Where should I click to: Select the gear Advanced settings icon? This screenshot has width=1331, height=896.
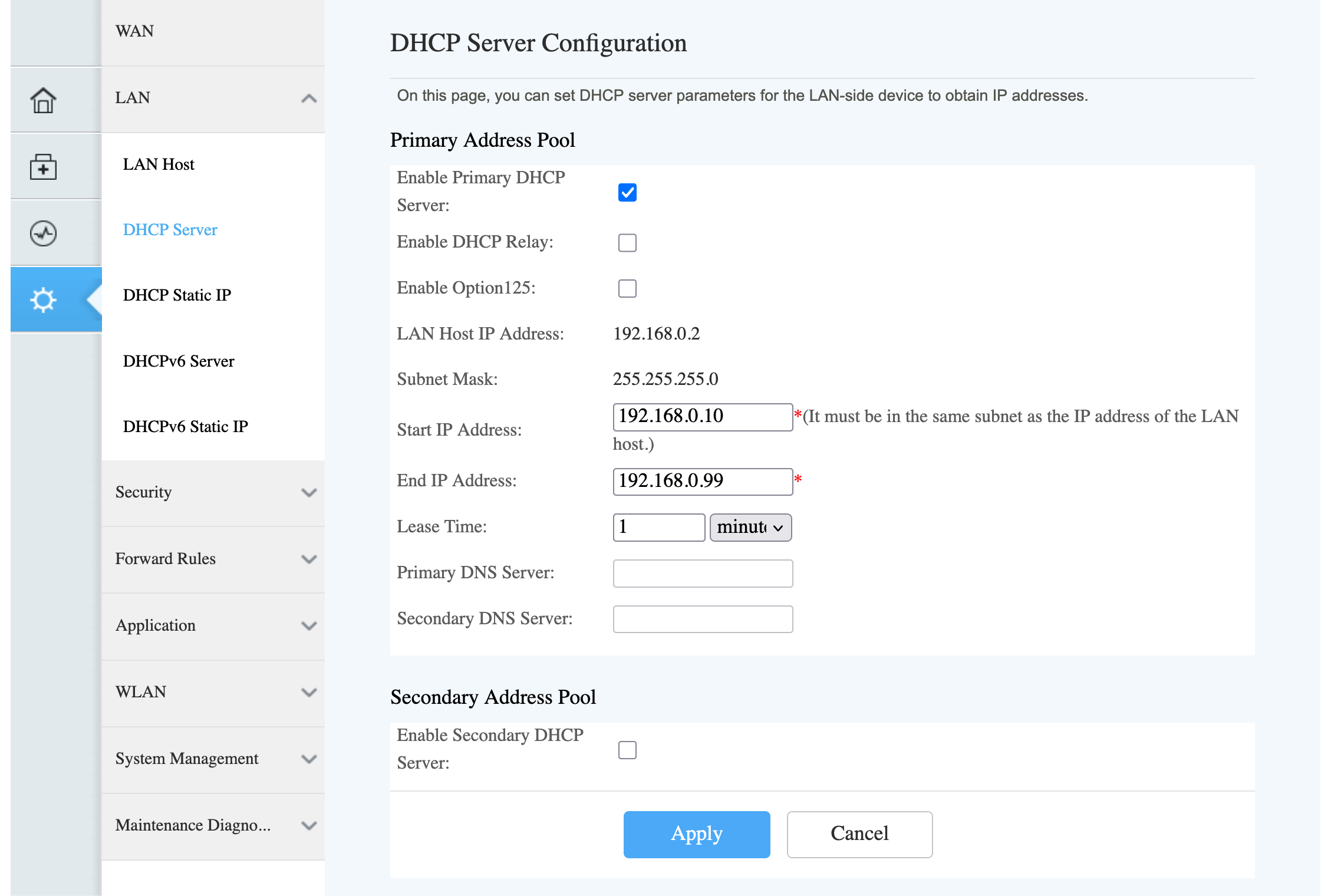pos(43,300)
